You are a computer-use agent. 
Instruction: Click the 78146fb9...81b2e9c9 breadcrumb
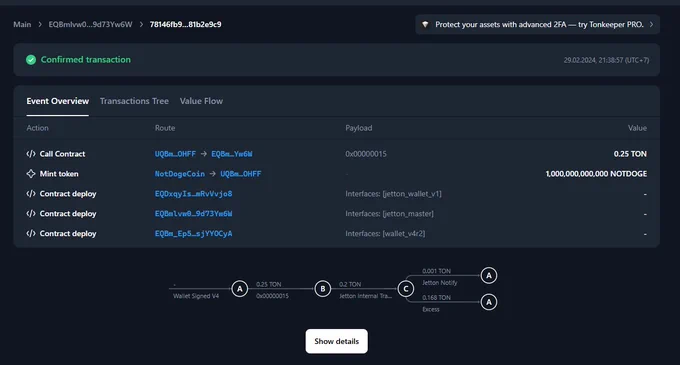coord(186,25)
